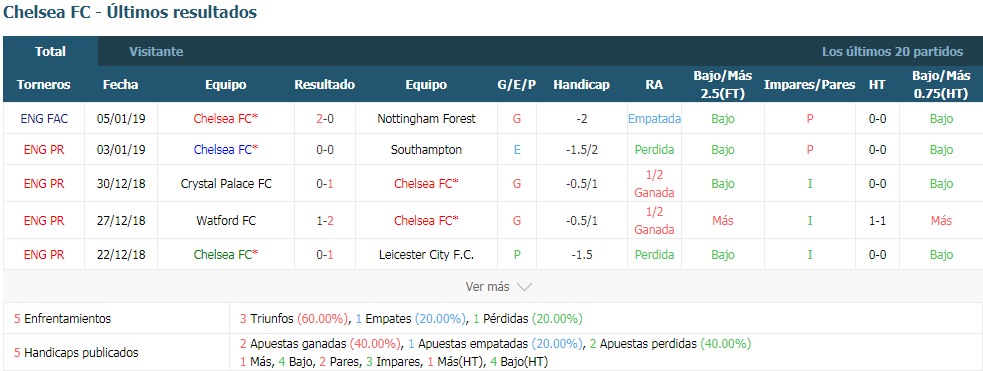This screenshot has width=983, height=371.
Task: Open Southampton team link
Action: [426, 150]
